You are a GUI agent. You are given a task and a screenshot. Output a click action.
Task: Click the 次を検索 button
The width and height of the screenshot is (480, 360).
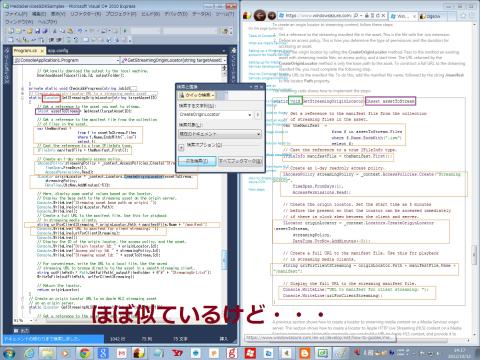click(x=197, y=161)
